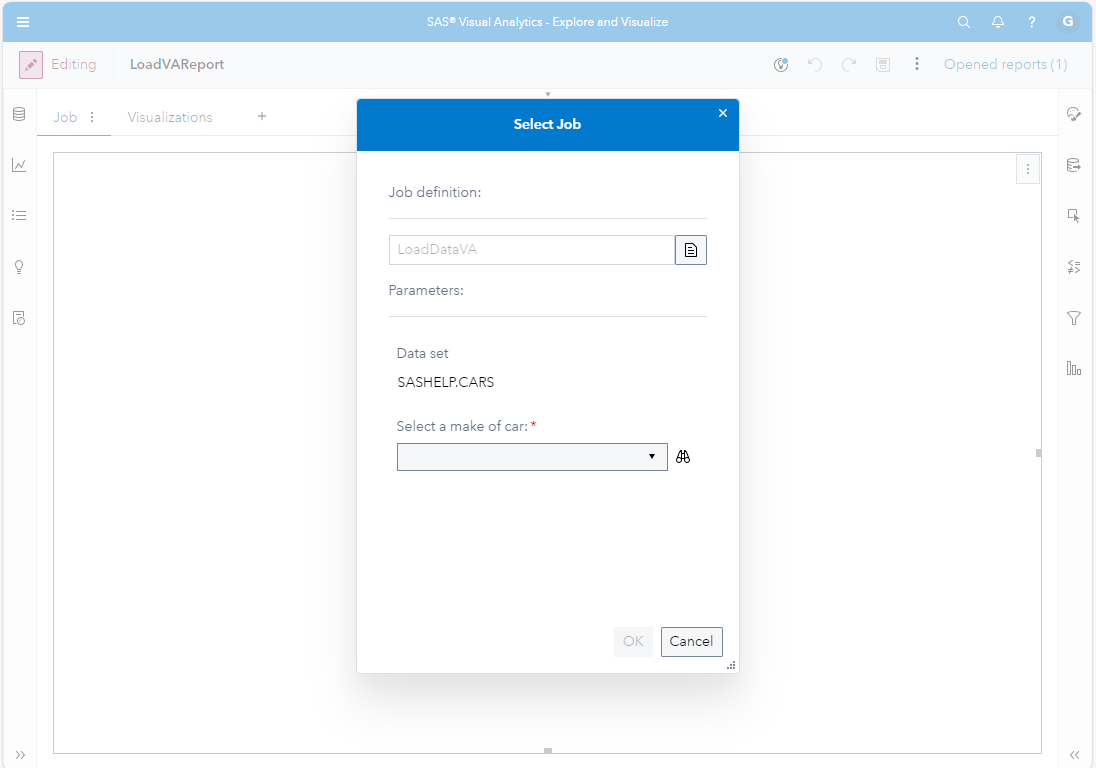Open the Options pane on the right sidebar
Image resolution: width=1096 pixels, height=768 pixels.
(1074, 114)
